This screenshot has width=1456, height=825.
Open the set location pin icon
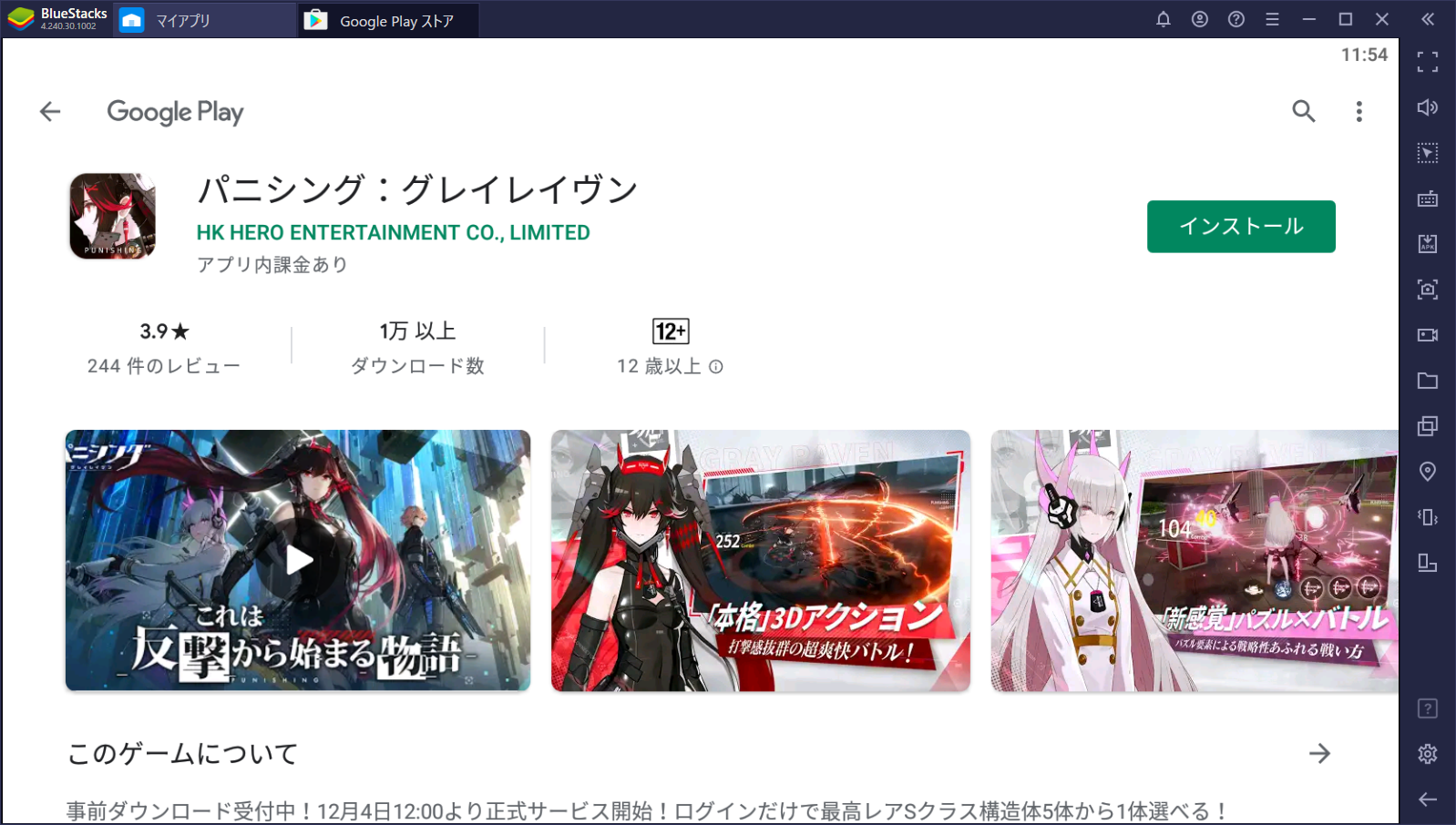[1428, 472]
